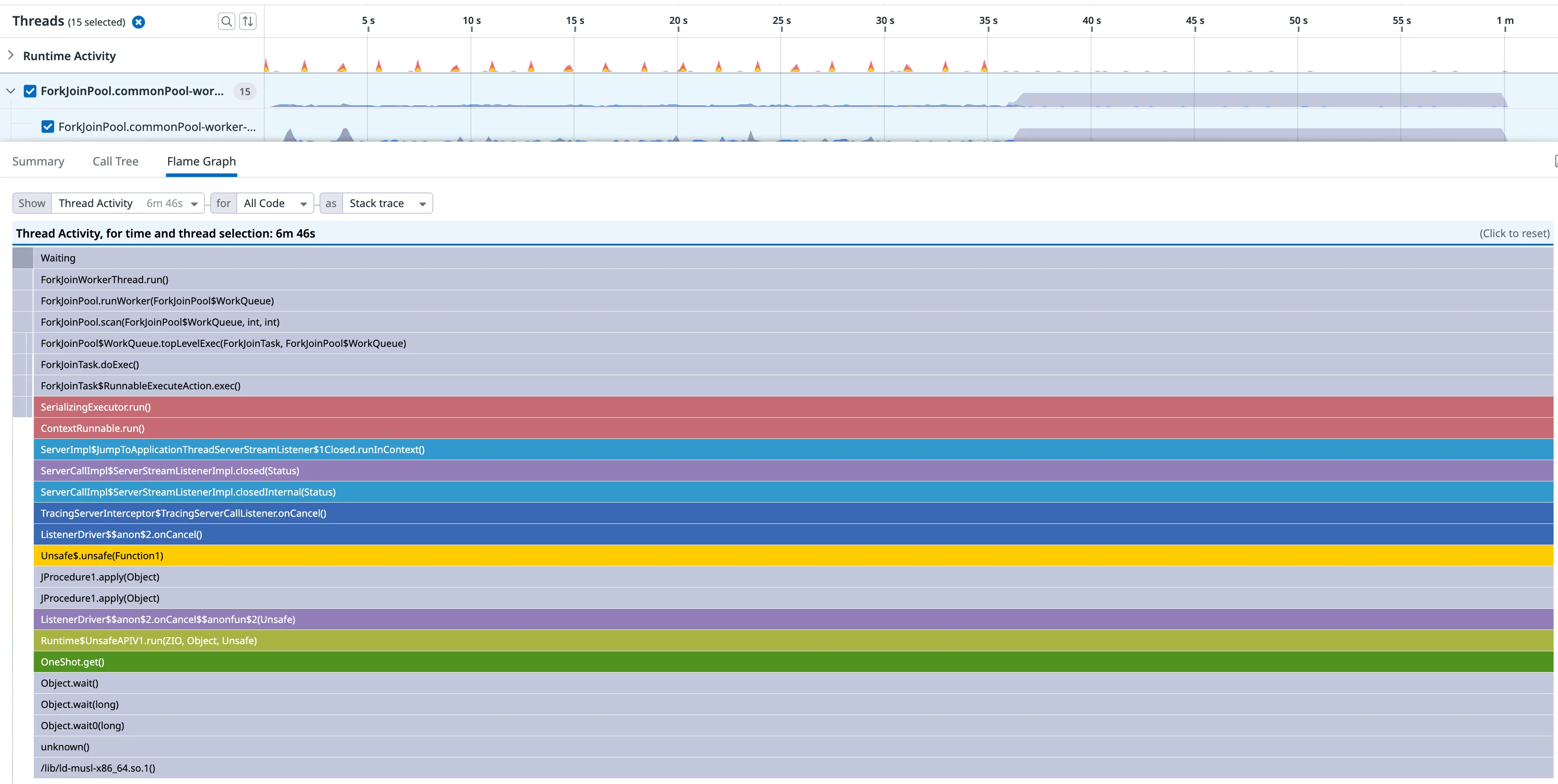Screen dimensions: 1558x784
Task: Click the 35 s timeline marker
Action: click(x=987, y=20)
